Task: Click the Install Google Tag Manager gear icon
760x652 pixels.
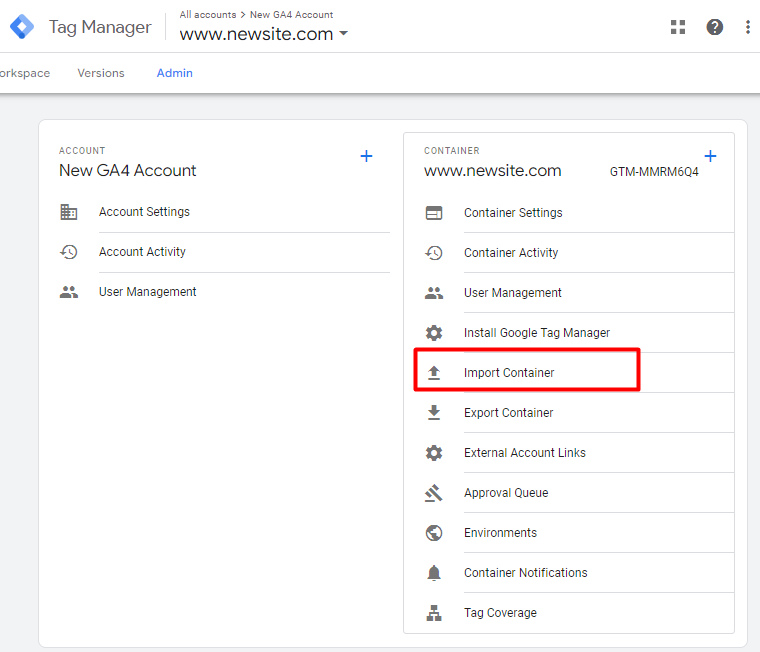Action: (434, 333)
